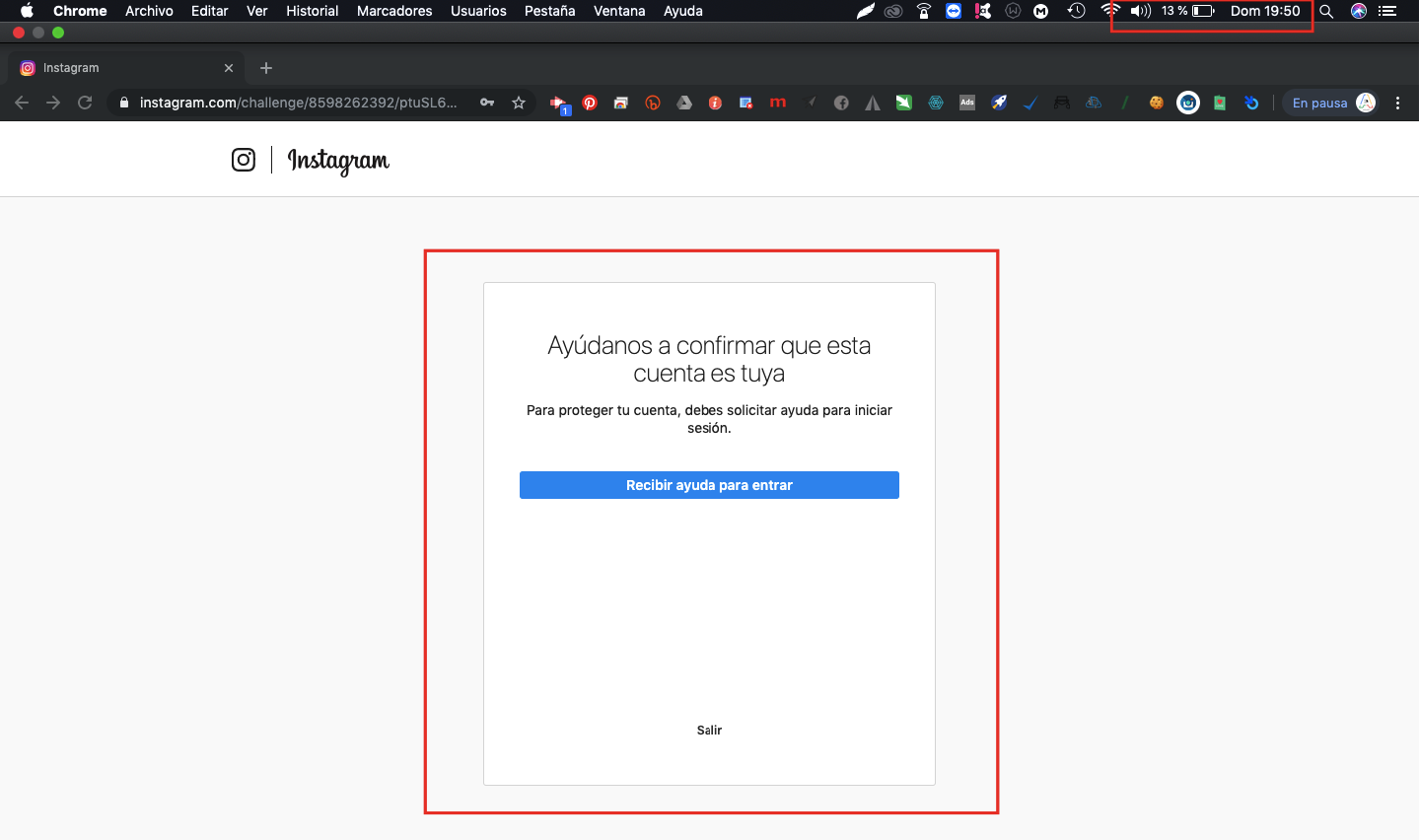Click the cookie extension icon
The image size is (1419, 840).
(1157, 103)
